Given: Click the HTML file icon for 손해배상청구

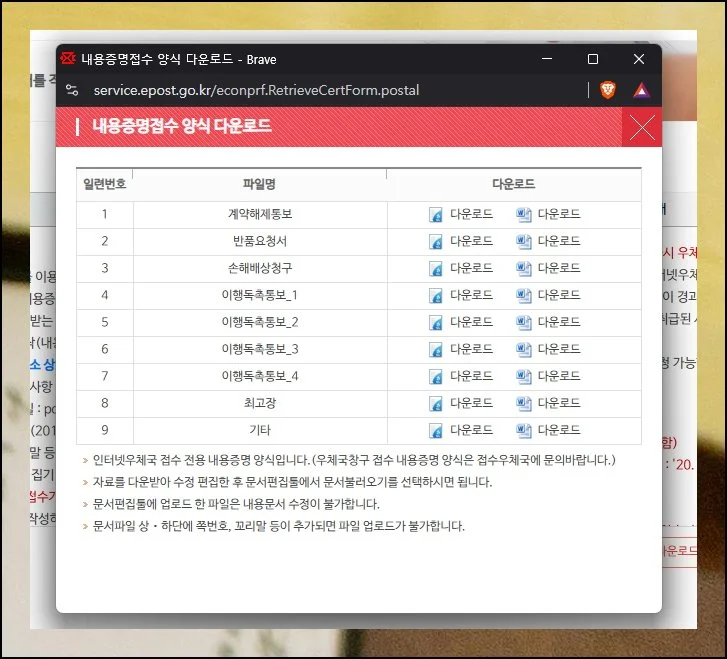Looking at the screenshot, I should [x=435, y=268].
